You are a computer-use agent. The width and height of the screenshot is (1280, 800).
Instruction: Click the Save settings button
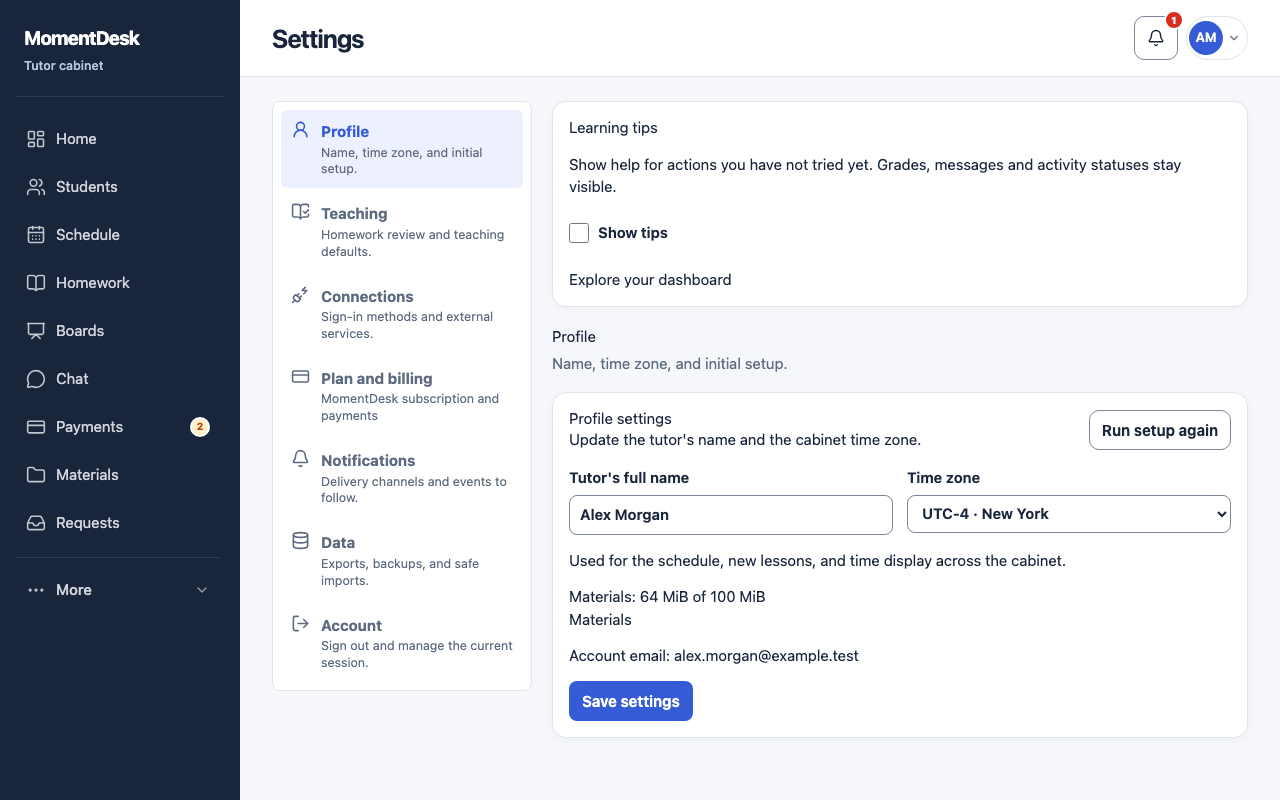click(x=631, y=701)
